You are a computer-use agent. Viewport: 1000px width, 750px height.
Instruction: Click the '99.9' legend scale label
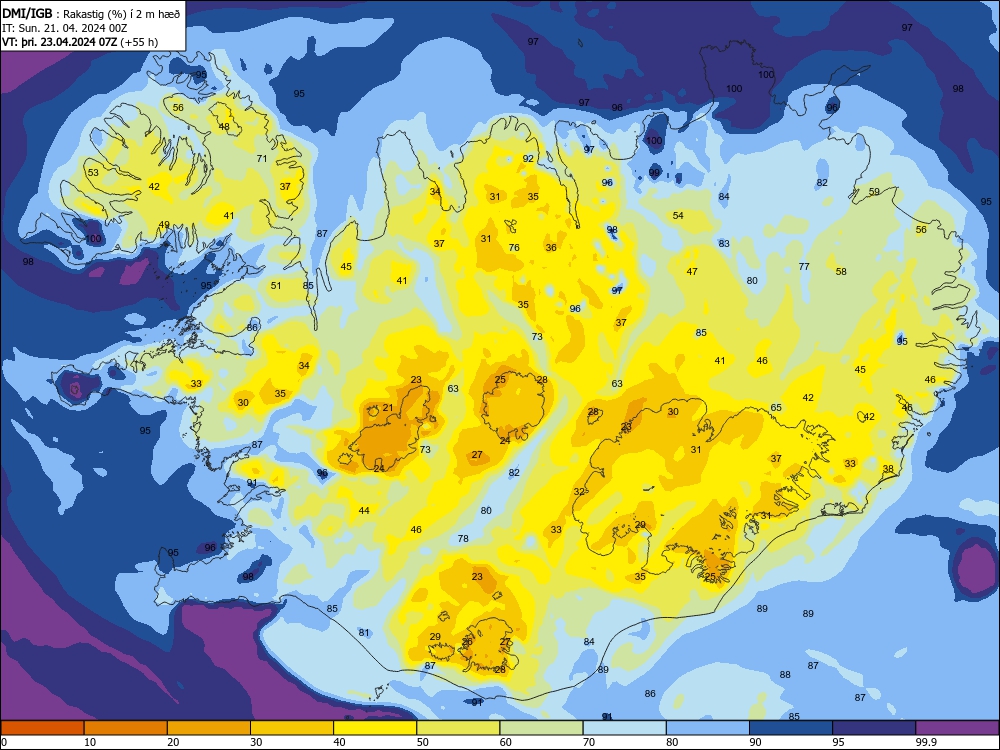926,742
